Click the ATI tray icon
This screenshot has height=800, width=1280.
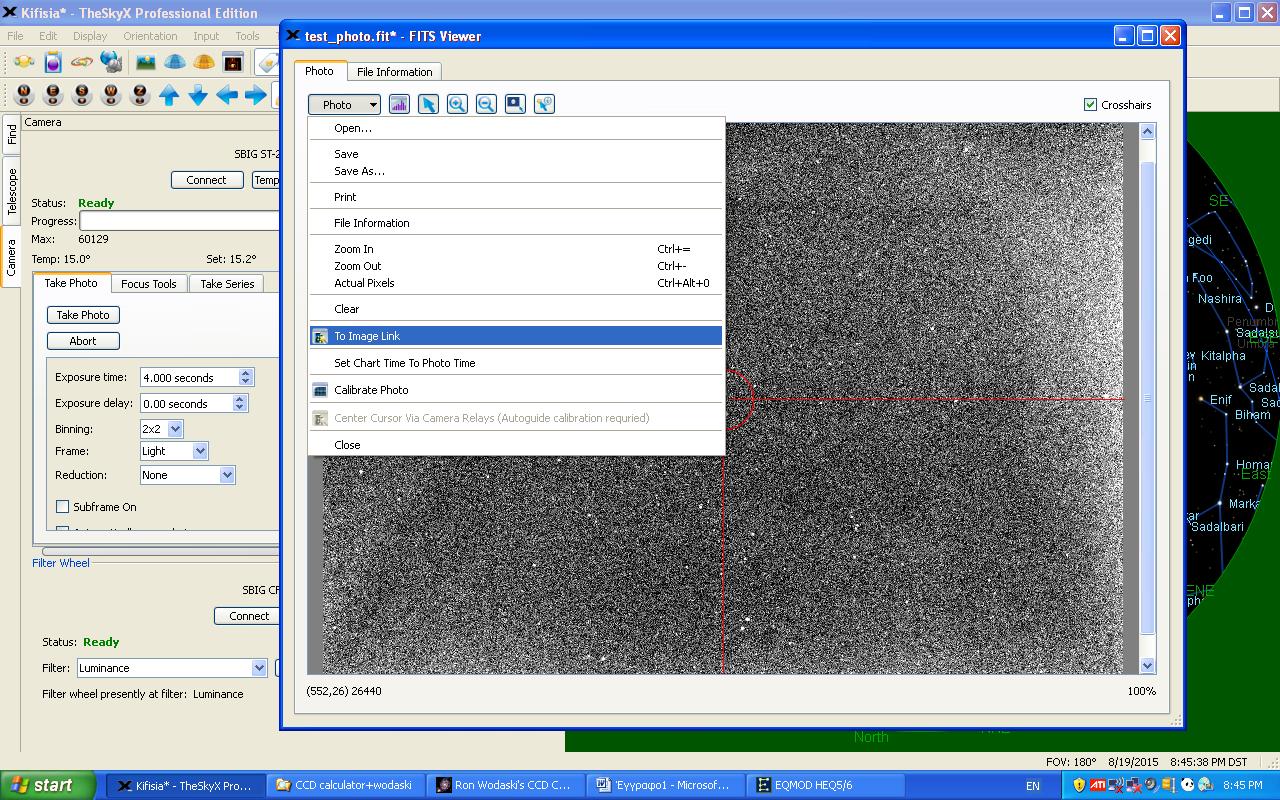pos(1097,785)
